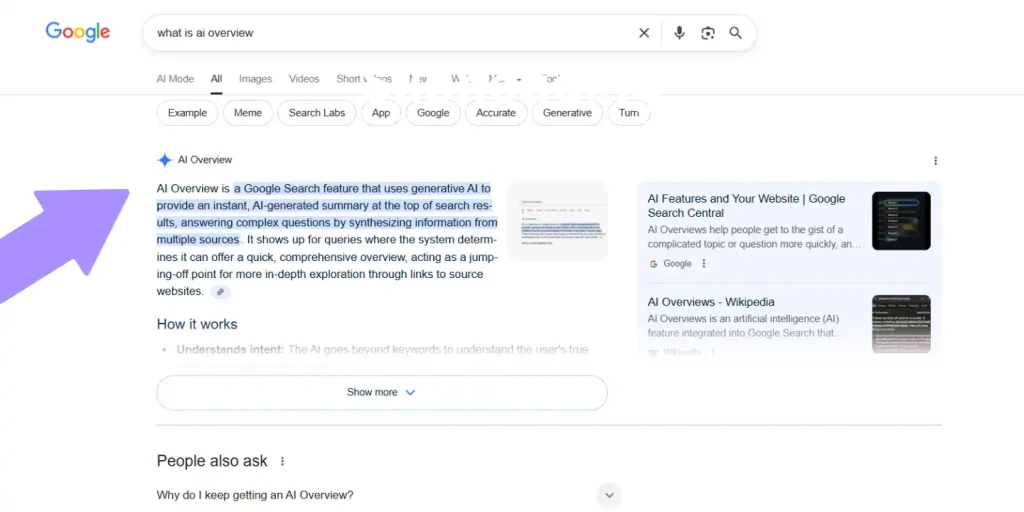Open three-dot menu next to Google source
Viewport: 1024px width, 512px height.
pos(704,264)
